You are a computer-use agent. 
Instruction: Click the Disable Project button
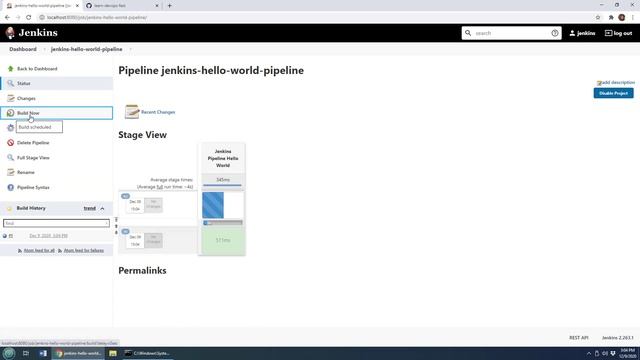coord(613,93)
